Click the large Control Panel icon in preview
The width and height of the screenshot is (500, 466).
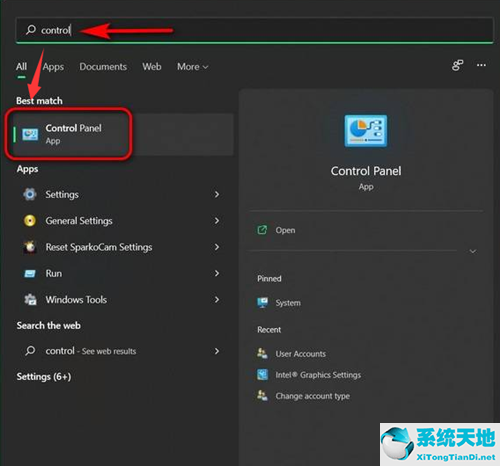click(x=366, y=131)
